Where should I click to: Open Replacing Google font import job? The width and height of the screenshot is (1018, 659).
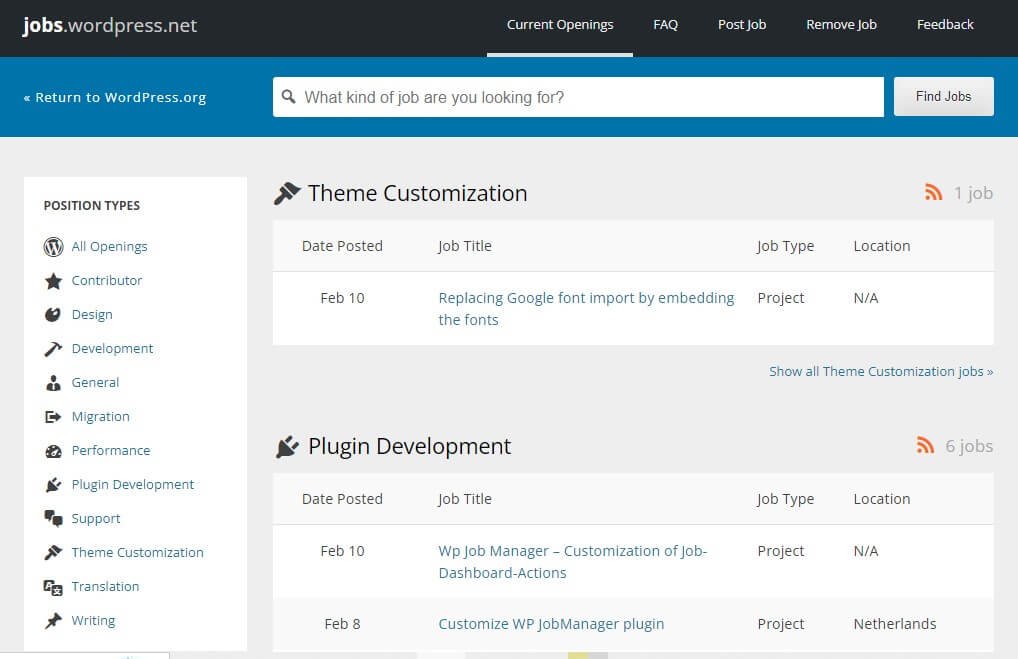coord(586,308)
